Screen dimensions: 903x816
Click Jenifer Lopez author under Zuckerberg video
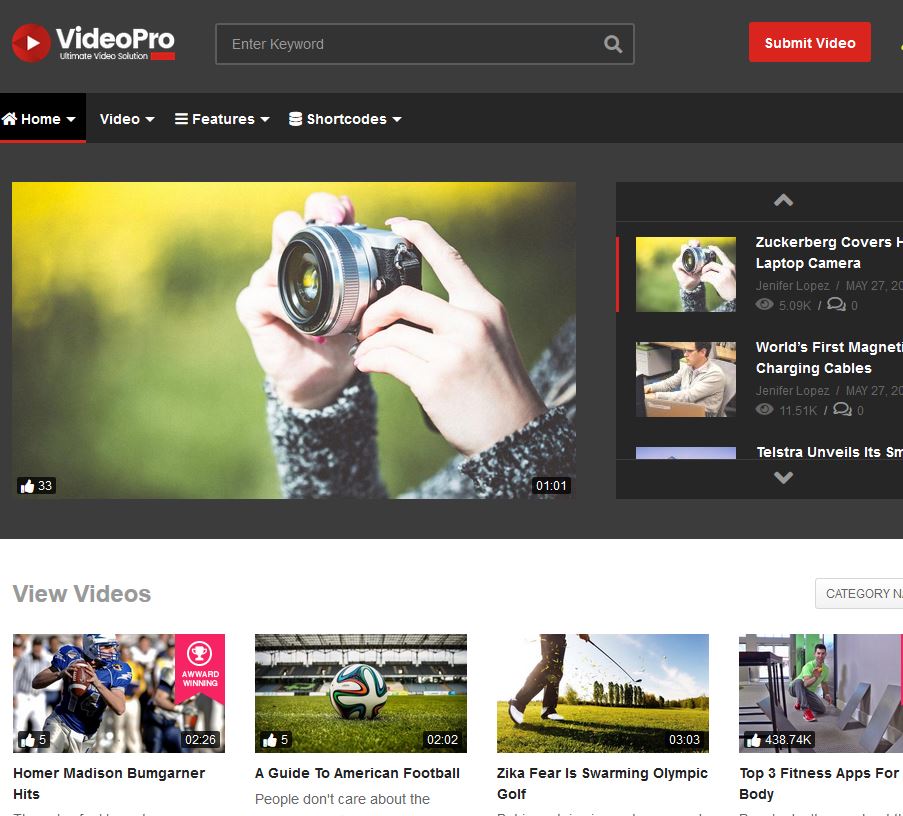[x=792, y=286]
